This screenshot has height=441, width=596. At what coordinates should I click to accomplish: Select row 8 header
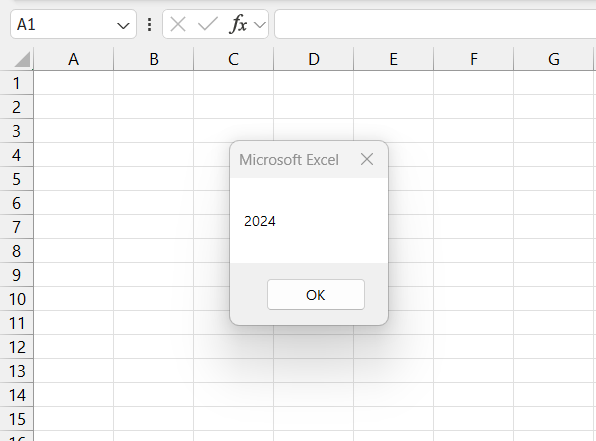(16, 251)
